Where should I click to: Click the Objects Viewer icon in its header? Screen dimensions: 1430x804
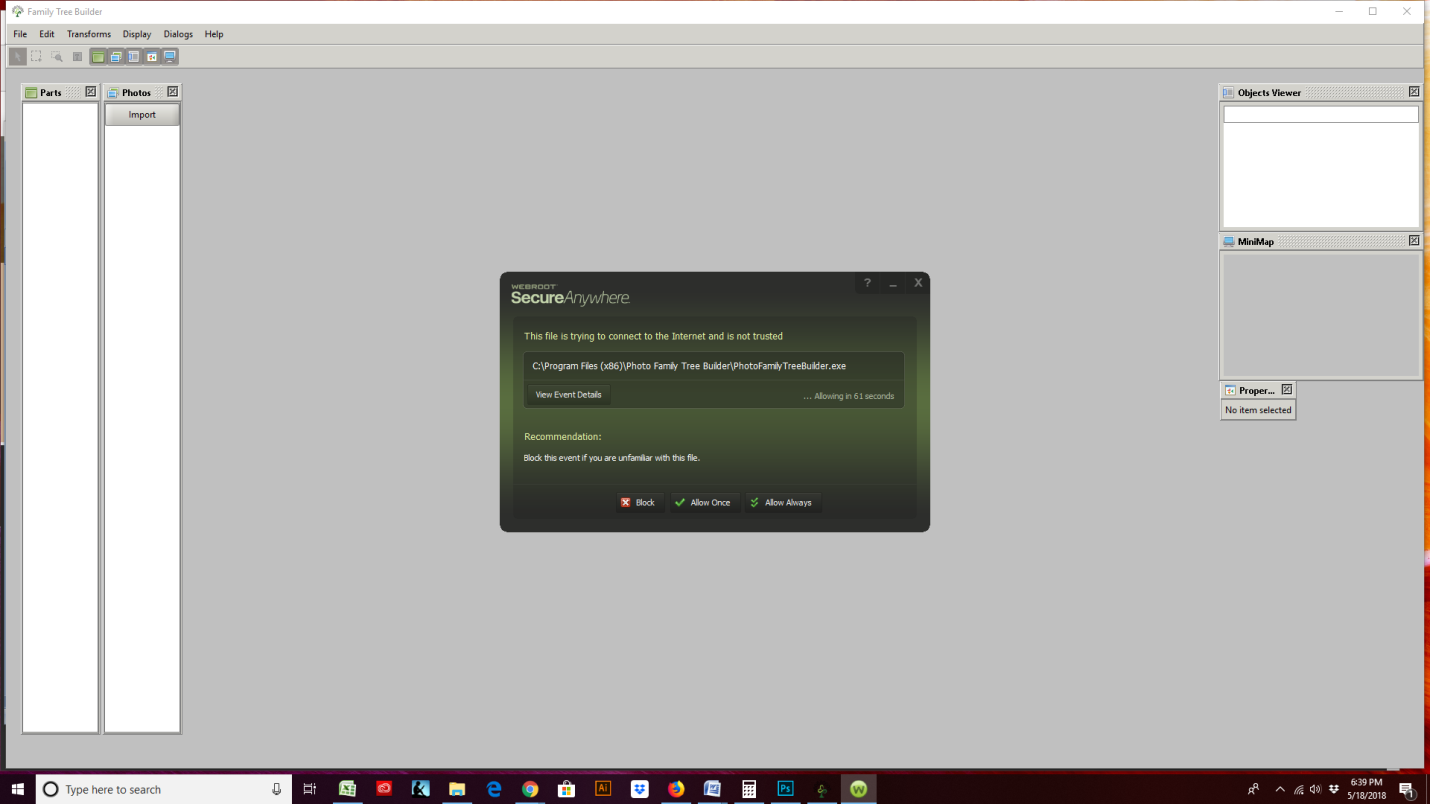[1229, 93]
